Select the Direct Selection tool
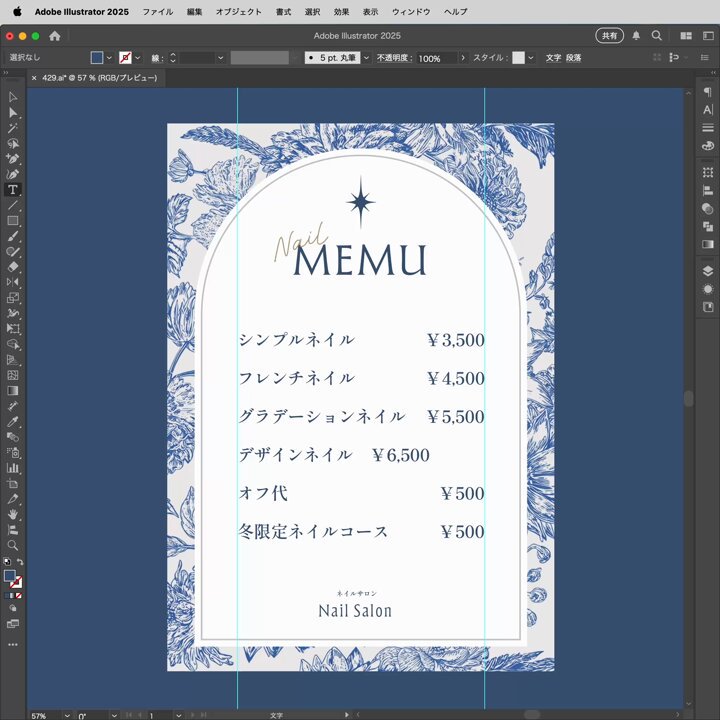 tap(12, 112)
